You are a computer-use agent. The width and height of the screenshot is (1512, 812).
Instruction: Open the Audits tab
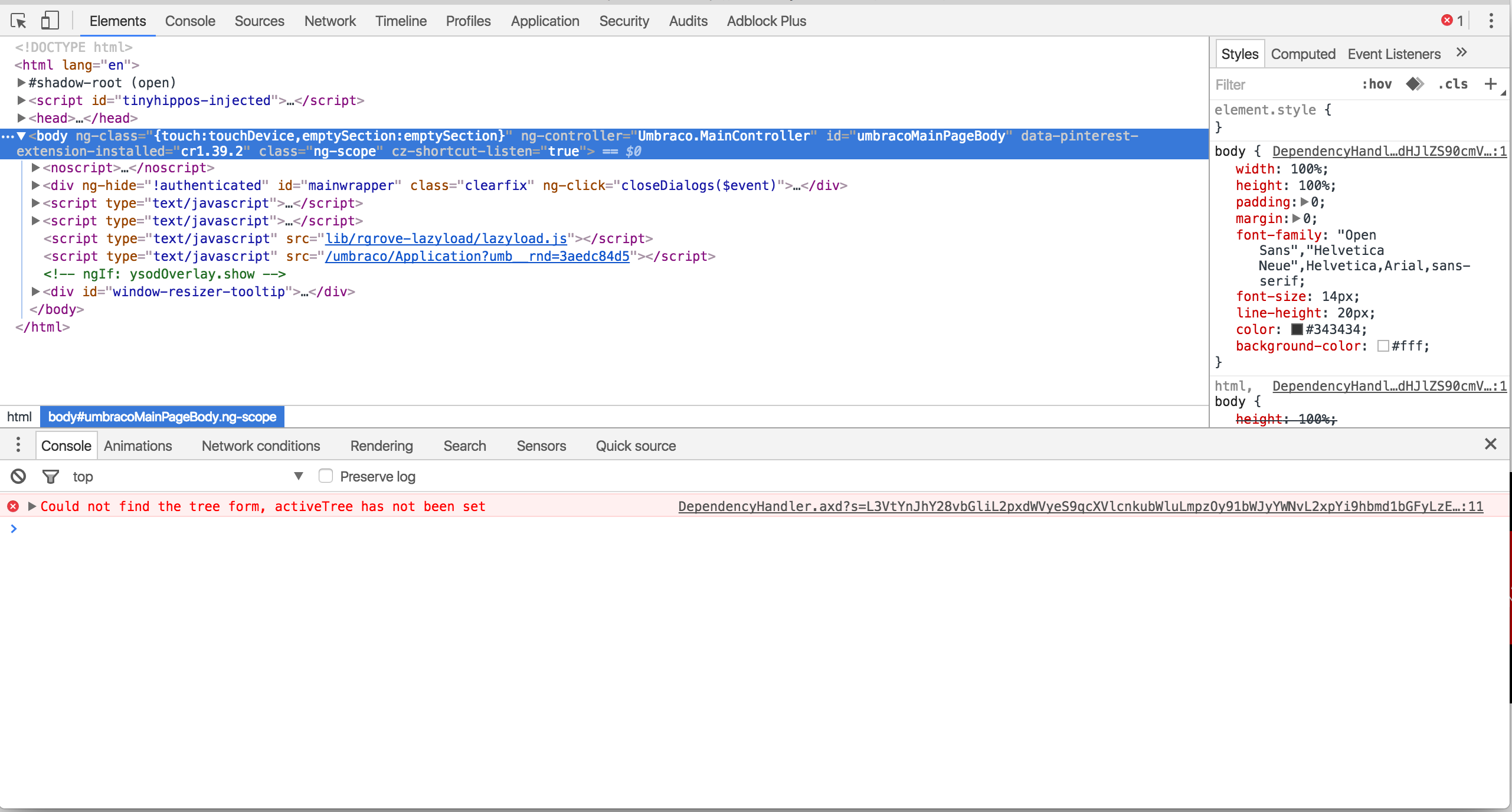688,21
